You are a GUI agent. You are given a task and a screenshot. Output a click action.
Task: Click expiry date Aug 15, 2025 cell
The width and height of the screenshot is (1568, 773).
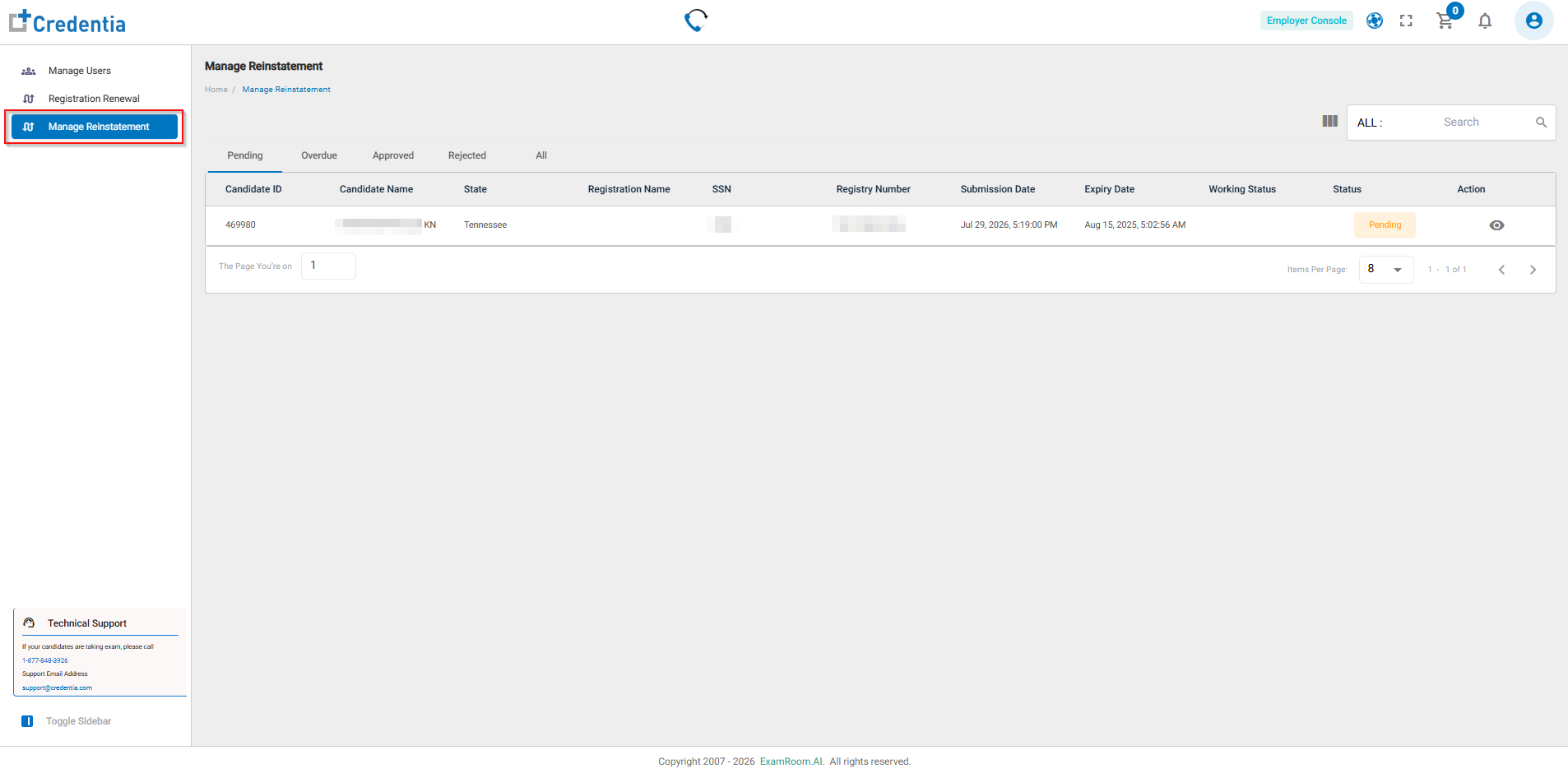[1134, 225]
